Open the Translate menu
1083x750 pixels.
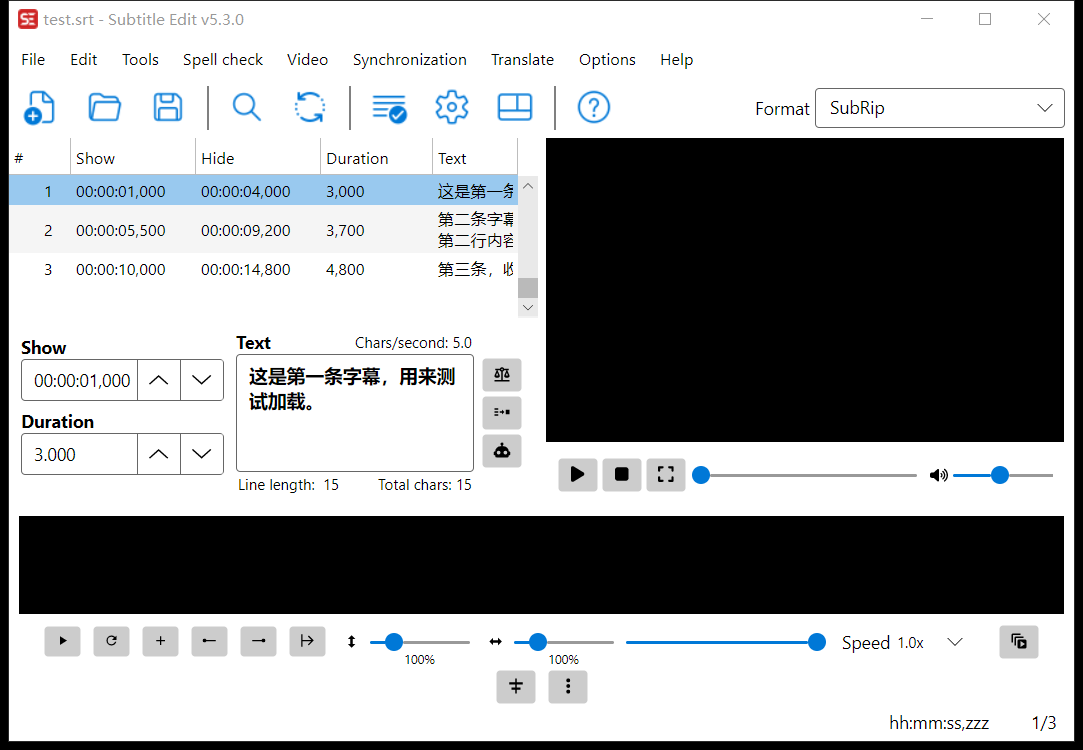(522, 59)
